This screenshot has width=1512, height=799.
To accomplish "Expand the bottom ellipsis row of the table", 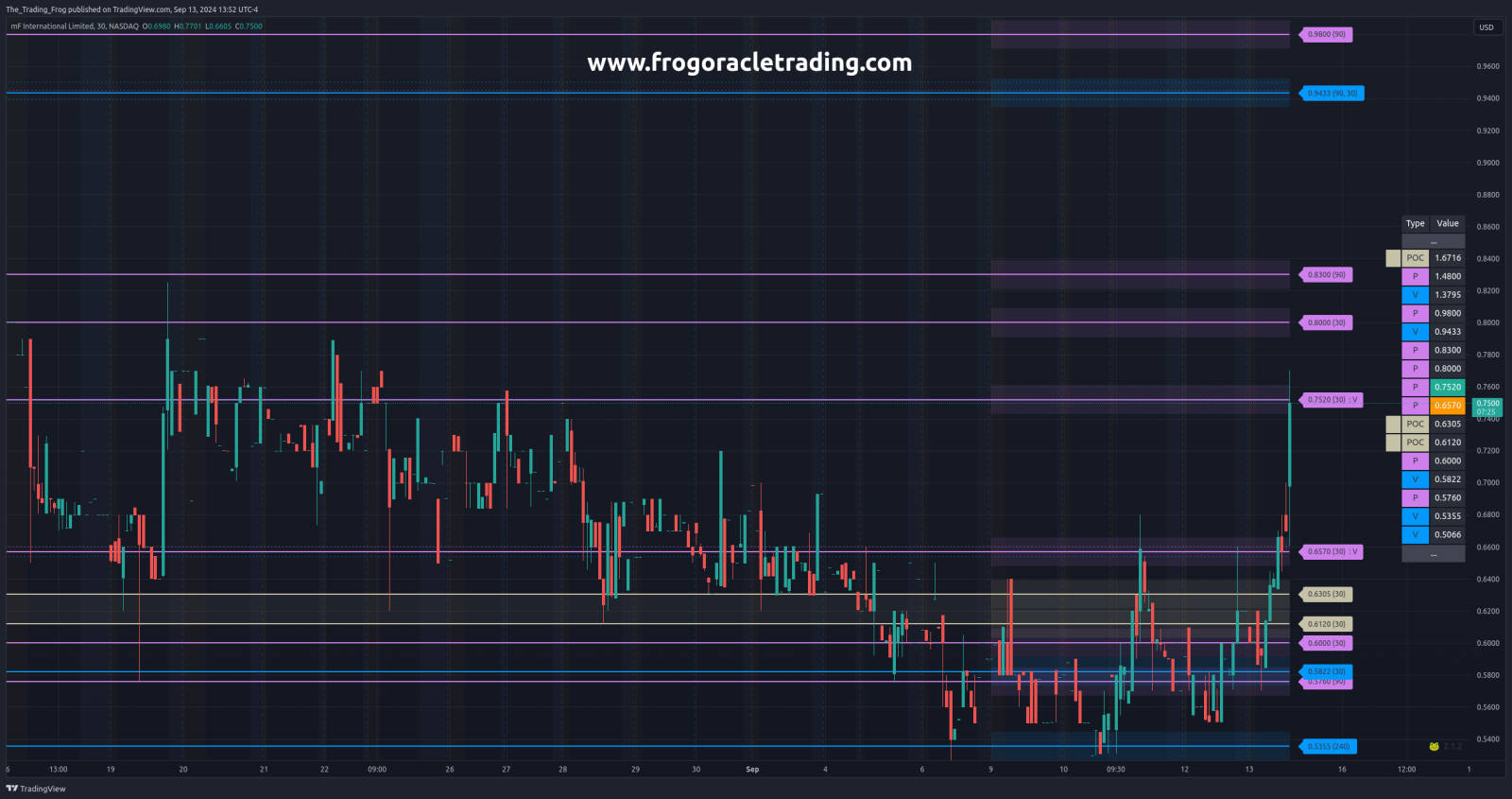I will click(x=1434, y=554).
